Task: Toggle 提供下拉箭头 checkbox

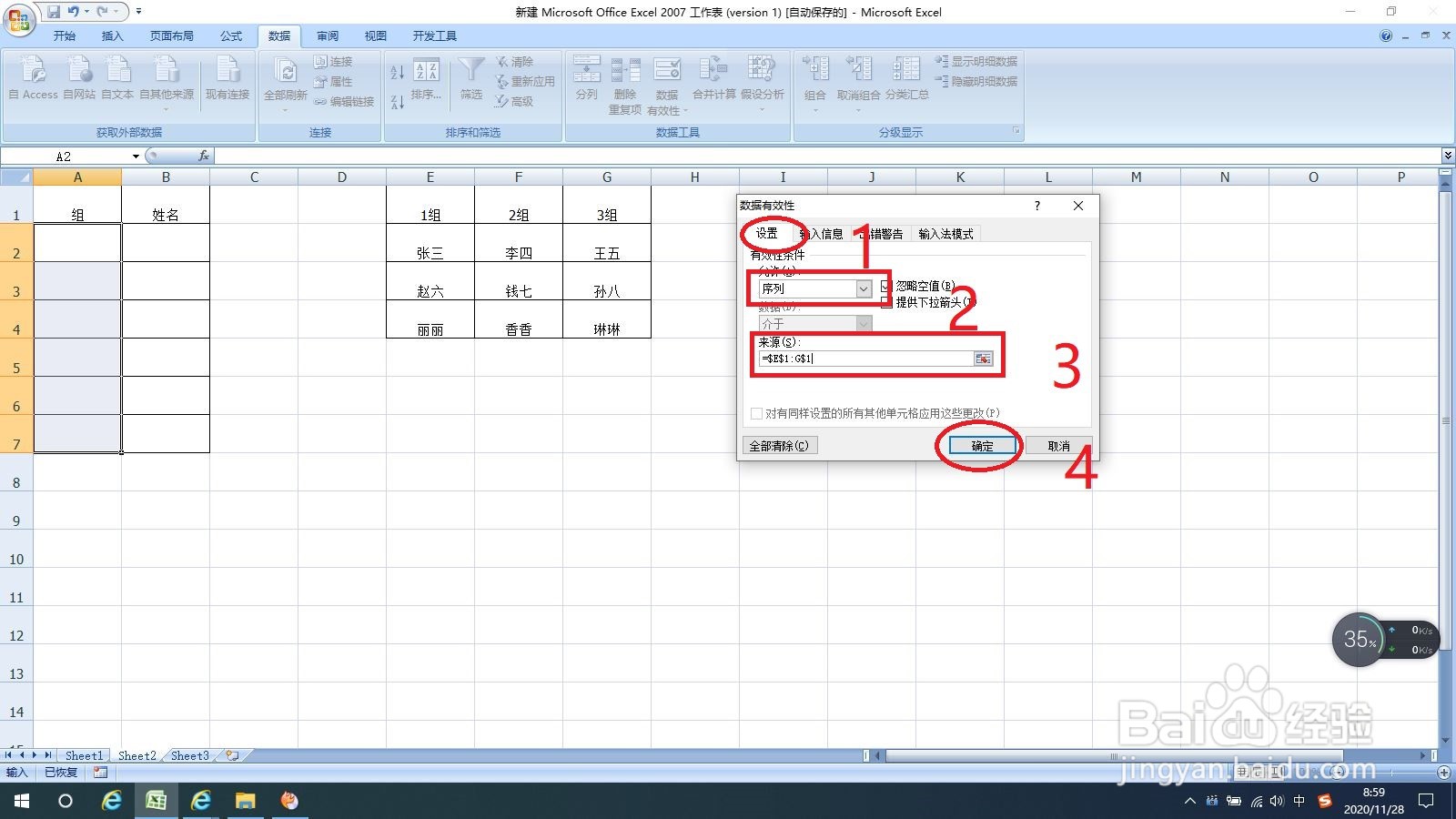Action: click(x=886, y=302)
